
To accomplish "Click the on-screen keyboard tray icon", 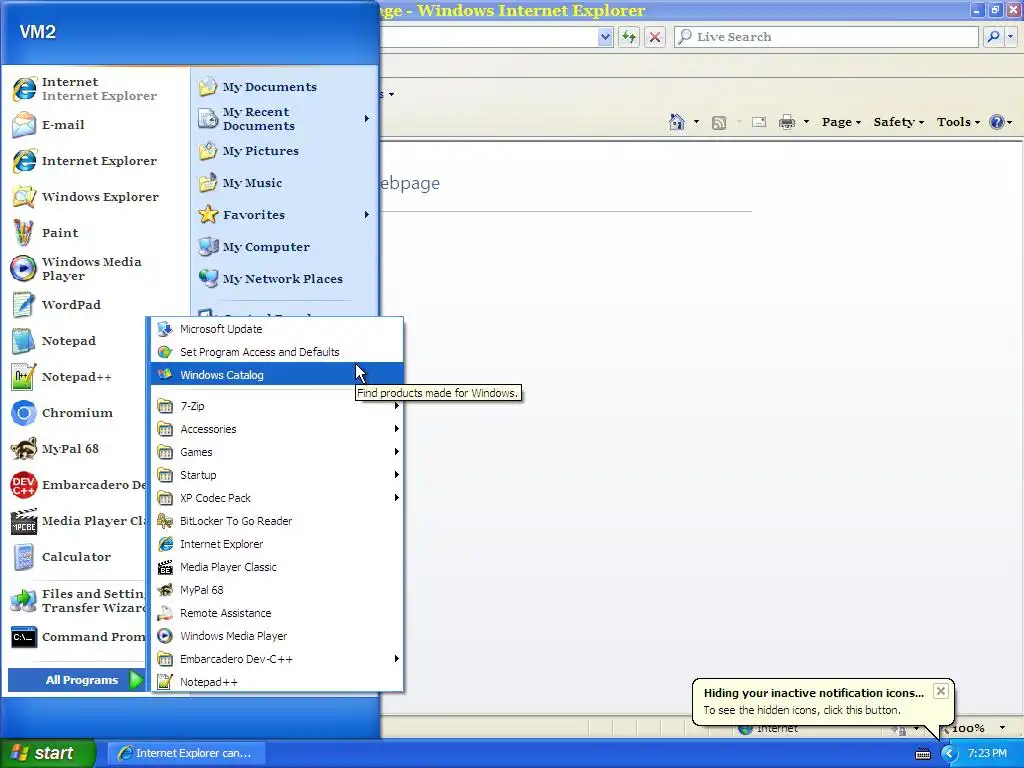I will click(x=923, y=754).
